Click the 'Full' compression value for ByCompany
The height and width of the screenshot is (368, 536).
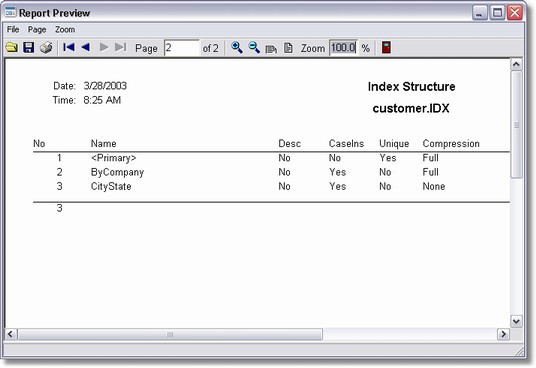[430, 172]
